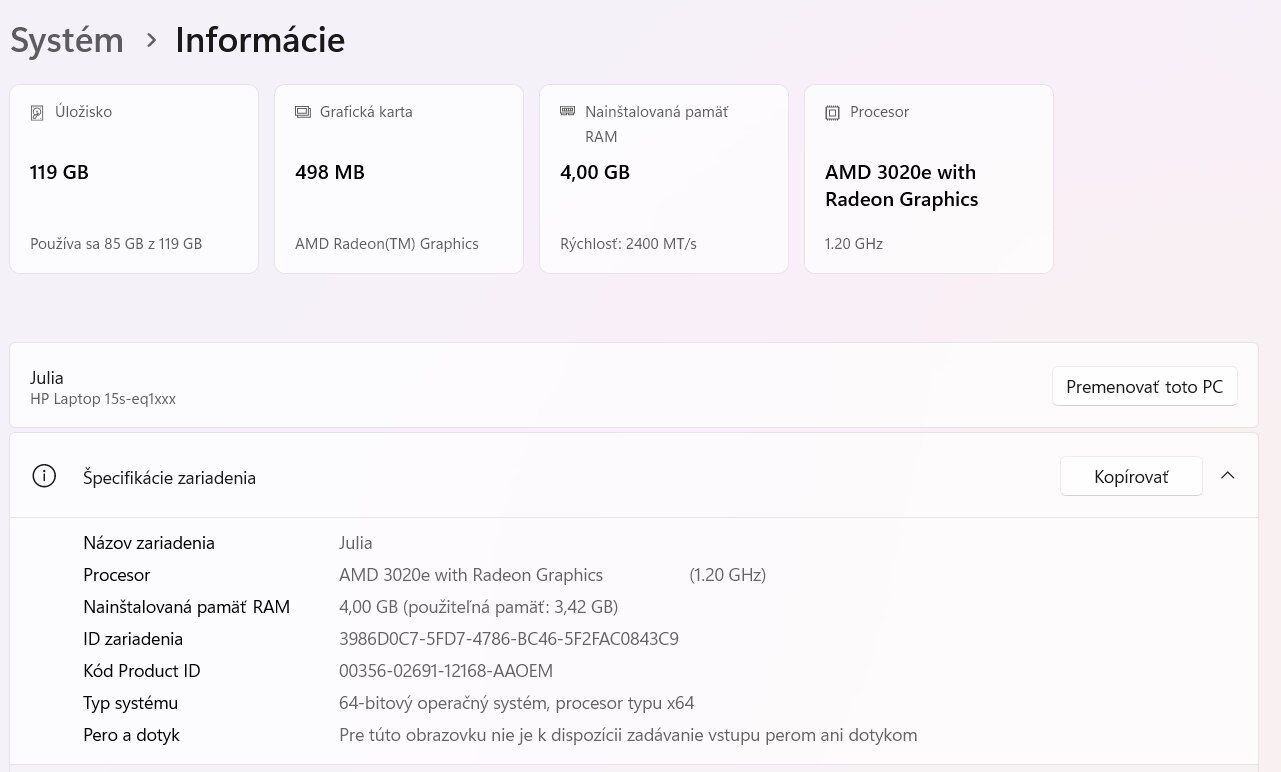Click the processor chip icon
The width and height of the screenshot is (1281, 772).
(832, 113)
